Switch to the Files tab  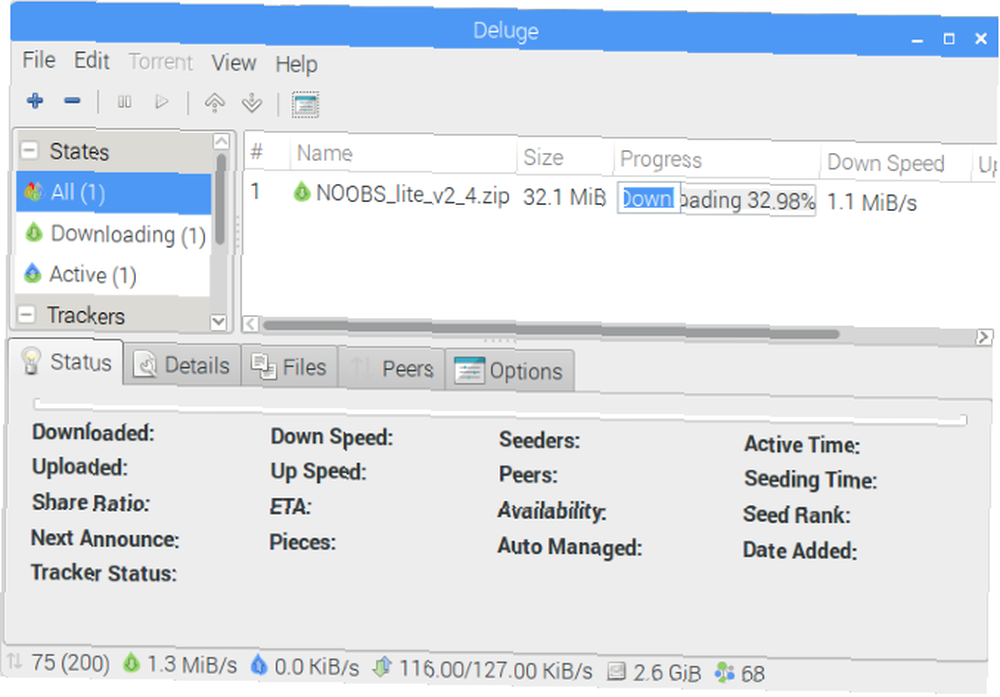coord(289,367)
